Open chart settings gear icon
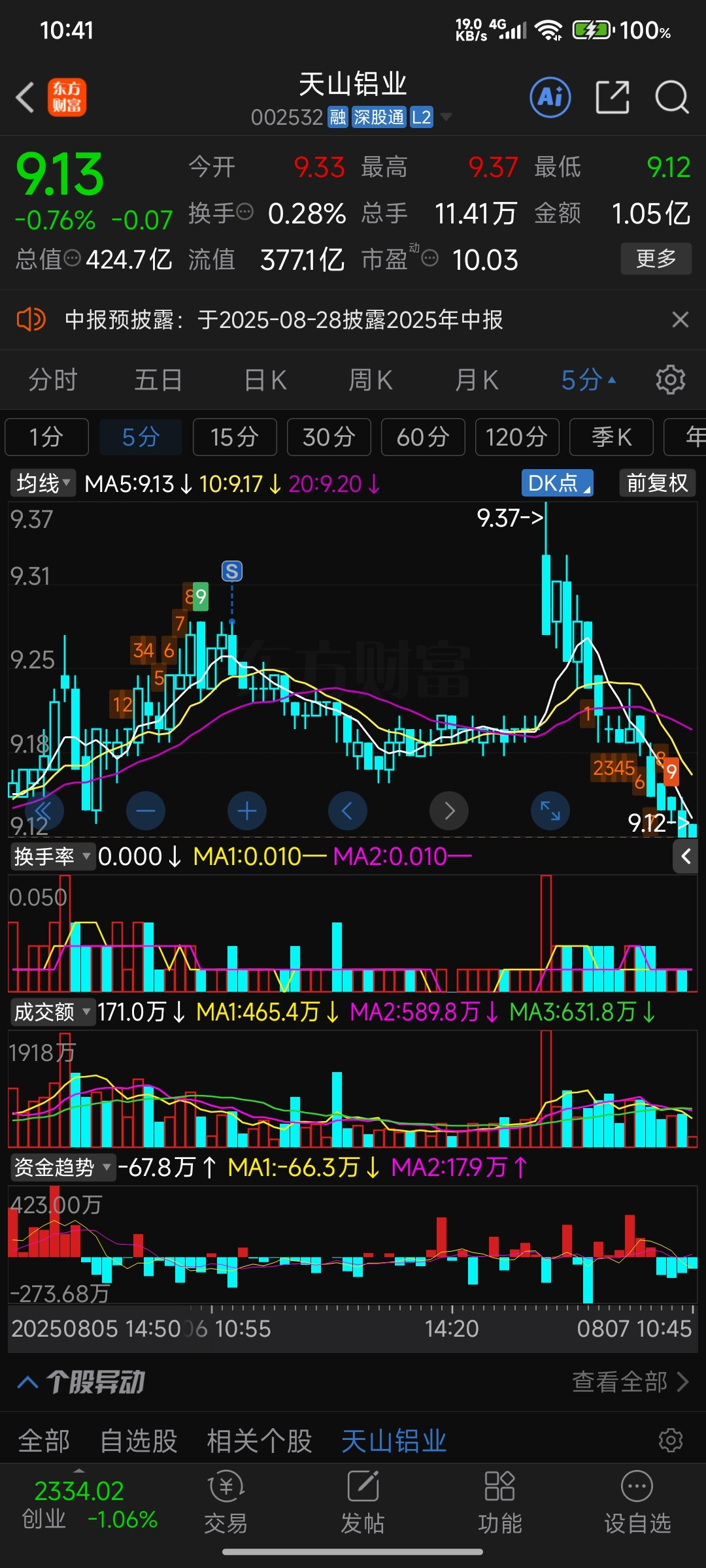The image size is (706, 1568). pos(670,380)
